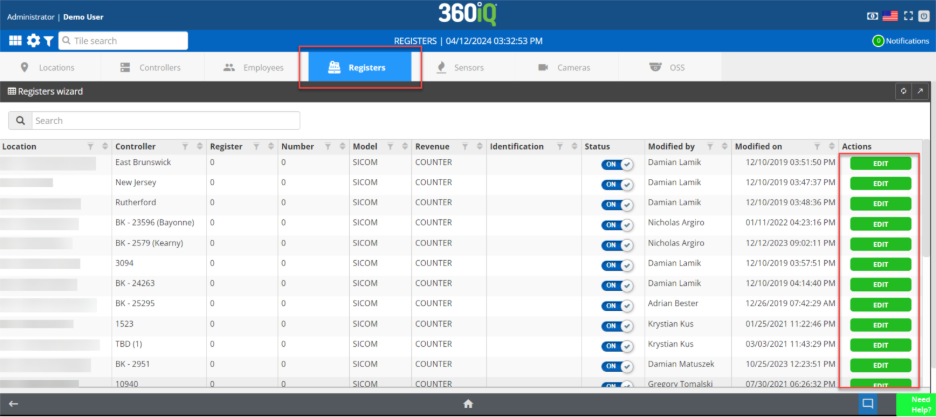Open the Controller column filter dropdown
Image resolution: width=936 pixels, height=417 pixels.
[188, 147]
